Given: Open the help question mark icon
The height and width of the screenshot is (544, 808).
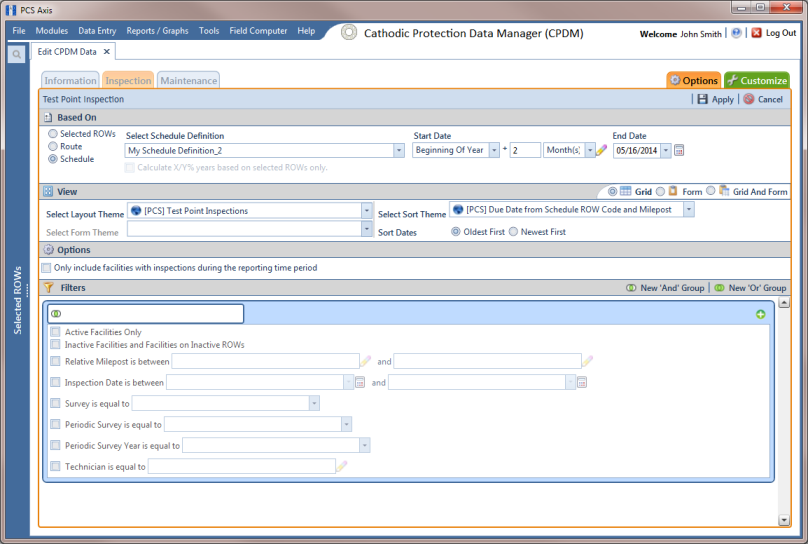Looking at the screenshot, I should point(736,33).
